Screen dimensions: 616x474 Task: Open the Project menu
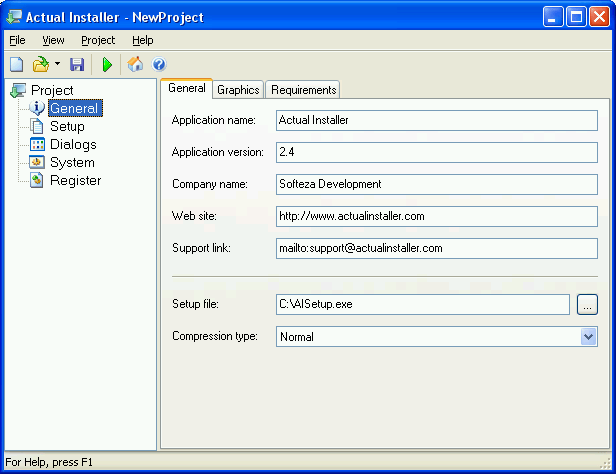(98, 40)
